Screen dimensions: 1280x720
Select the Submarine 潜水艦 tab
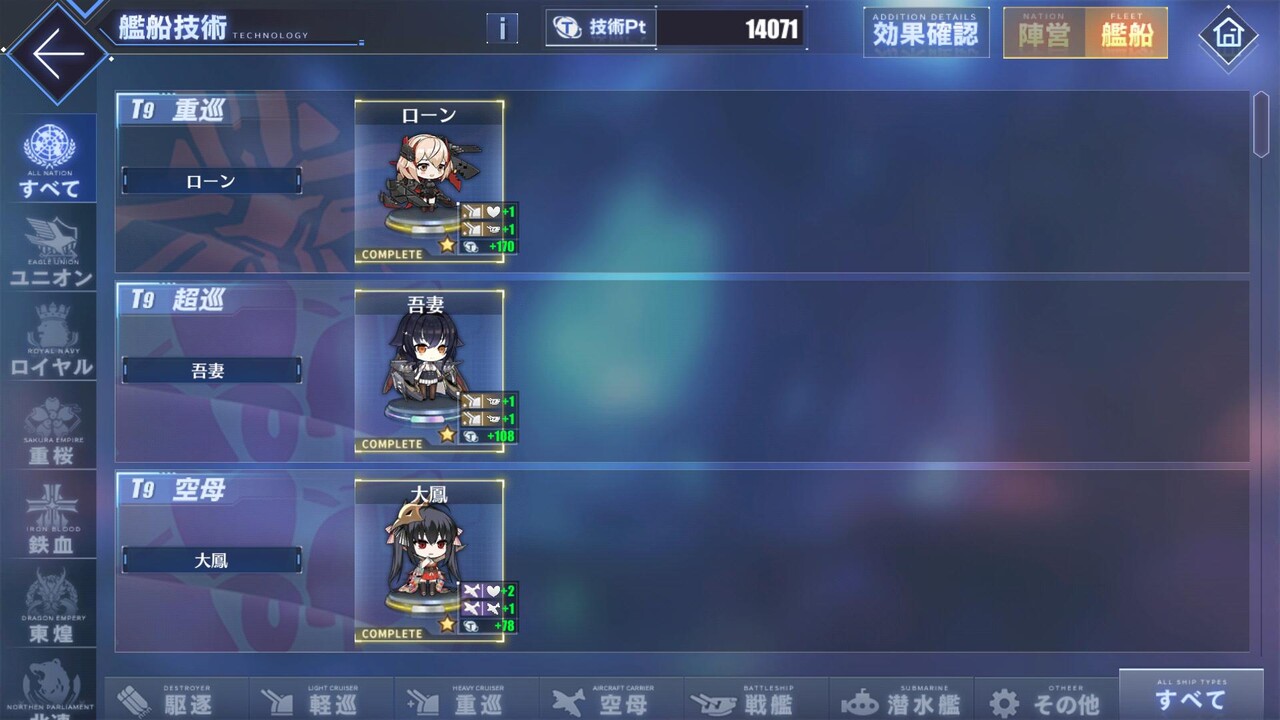[x=901, y=699]
